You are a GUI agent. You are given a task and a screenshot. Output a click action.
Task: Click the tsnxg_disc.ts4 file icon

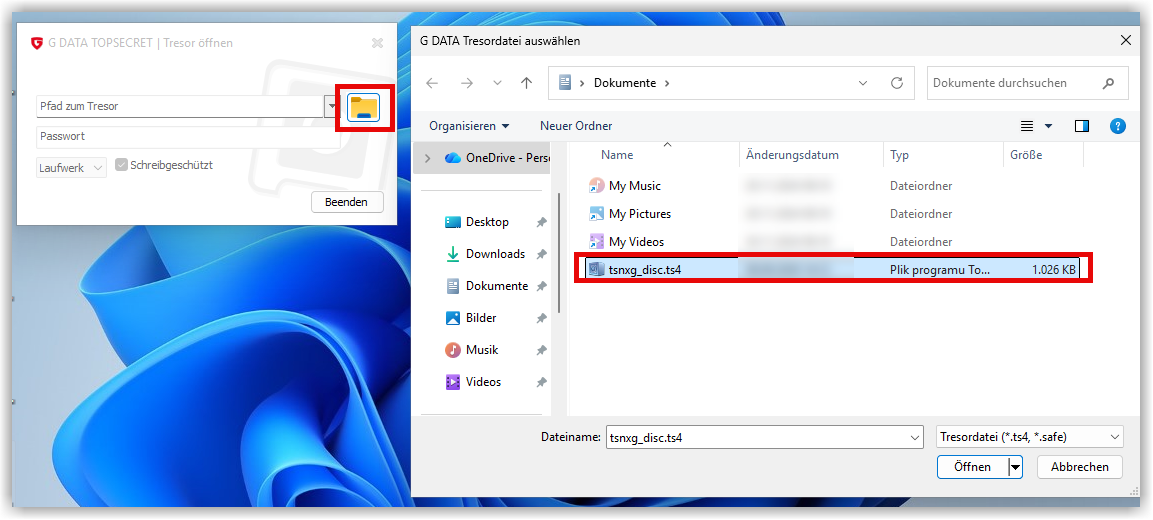596,270
